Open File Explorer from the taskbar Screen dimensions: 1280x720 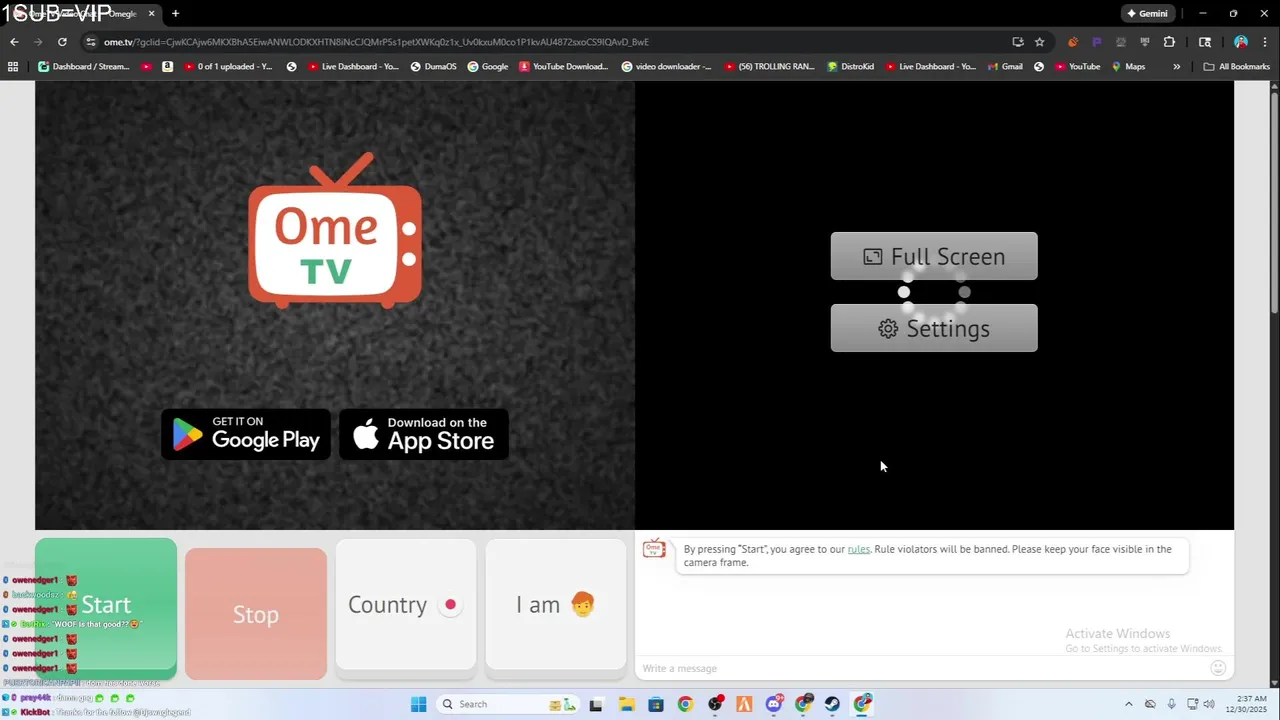point(626,704)
